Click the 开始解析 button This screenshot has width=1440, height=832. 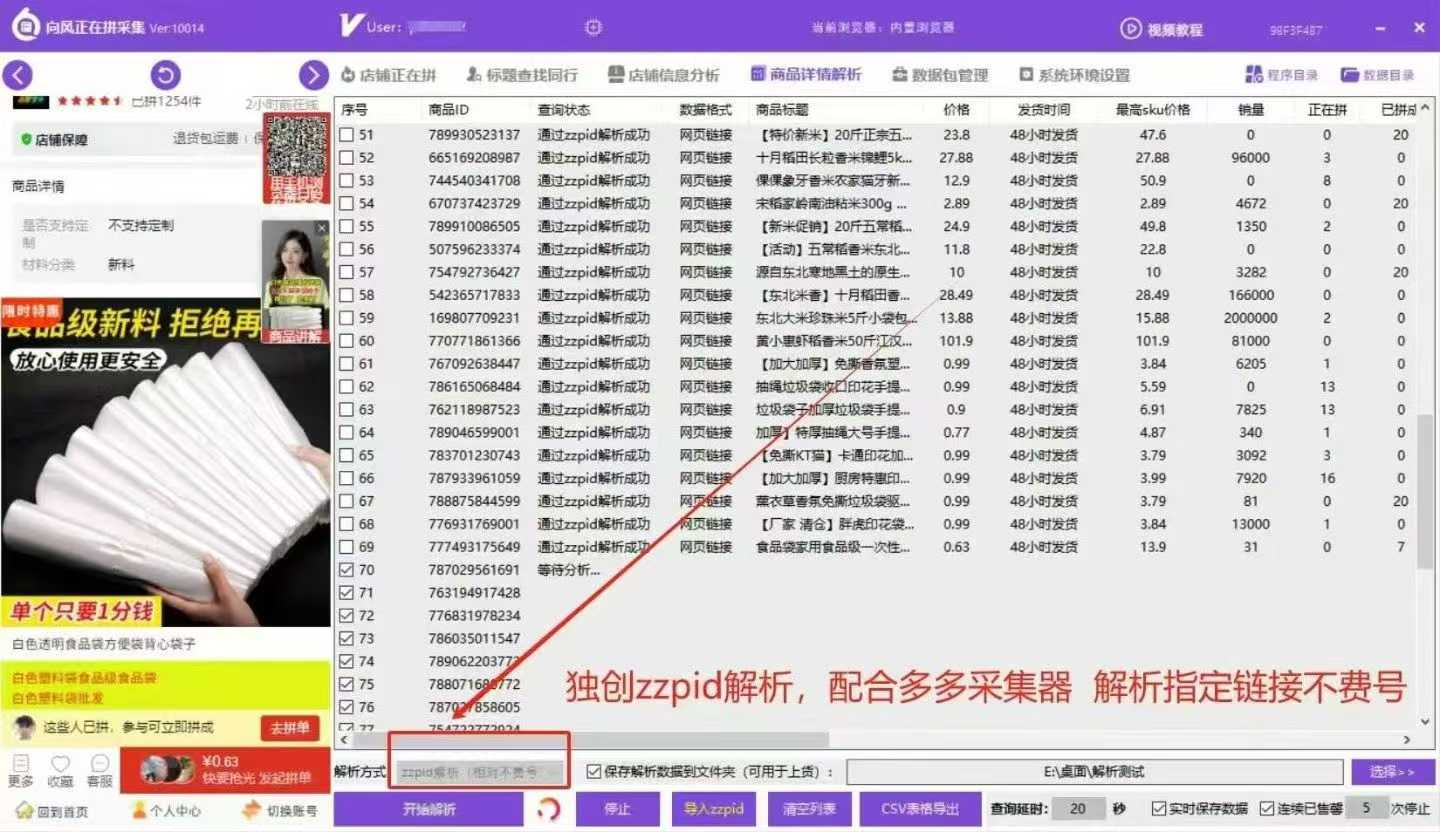429,809
